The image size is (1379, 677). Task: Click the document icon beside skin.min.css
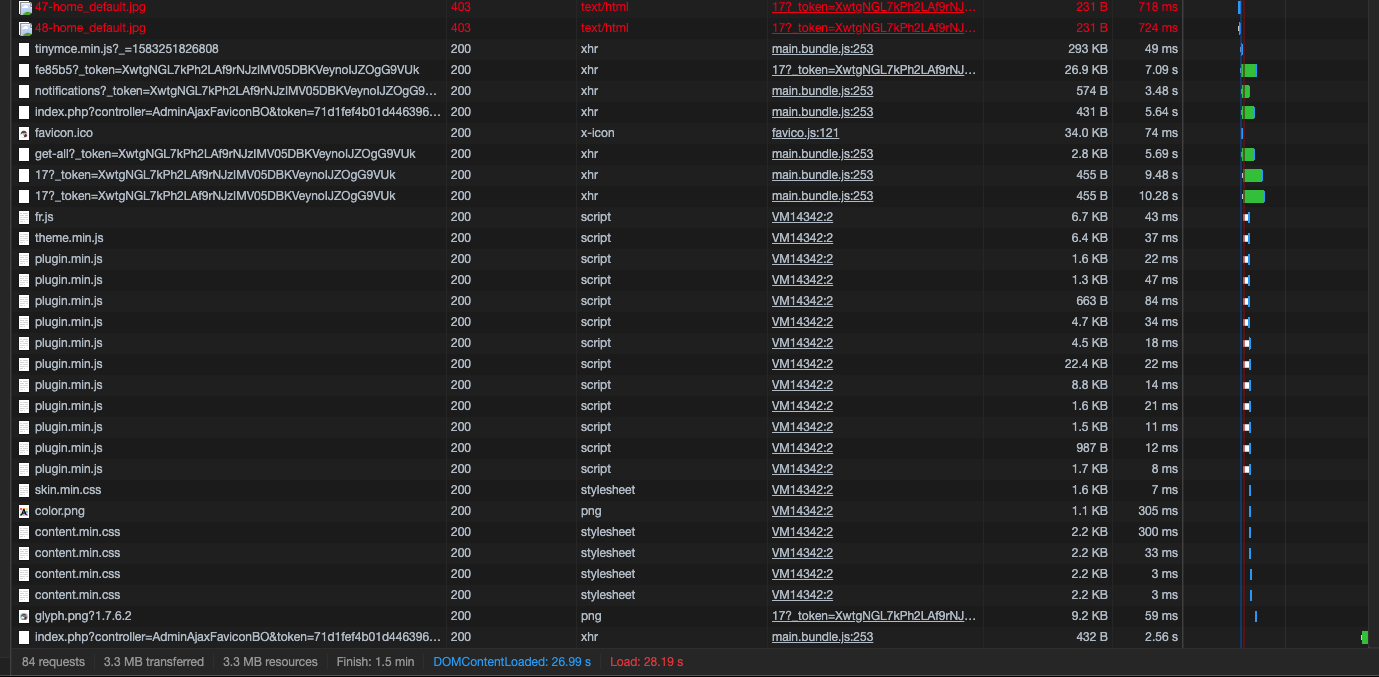click(x=24, y=490)
